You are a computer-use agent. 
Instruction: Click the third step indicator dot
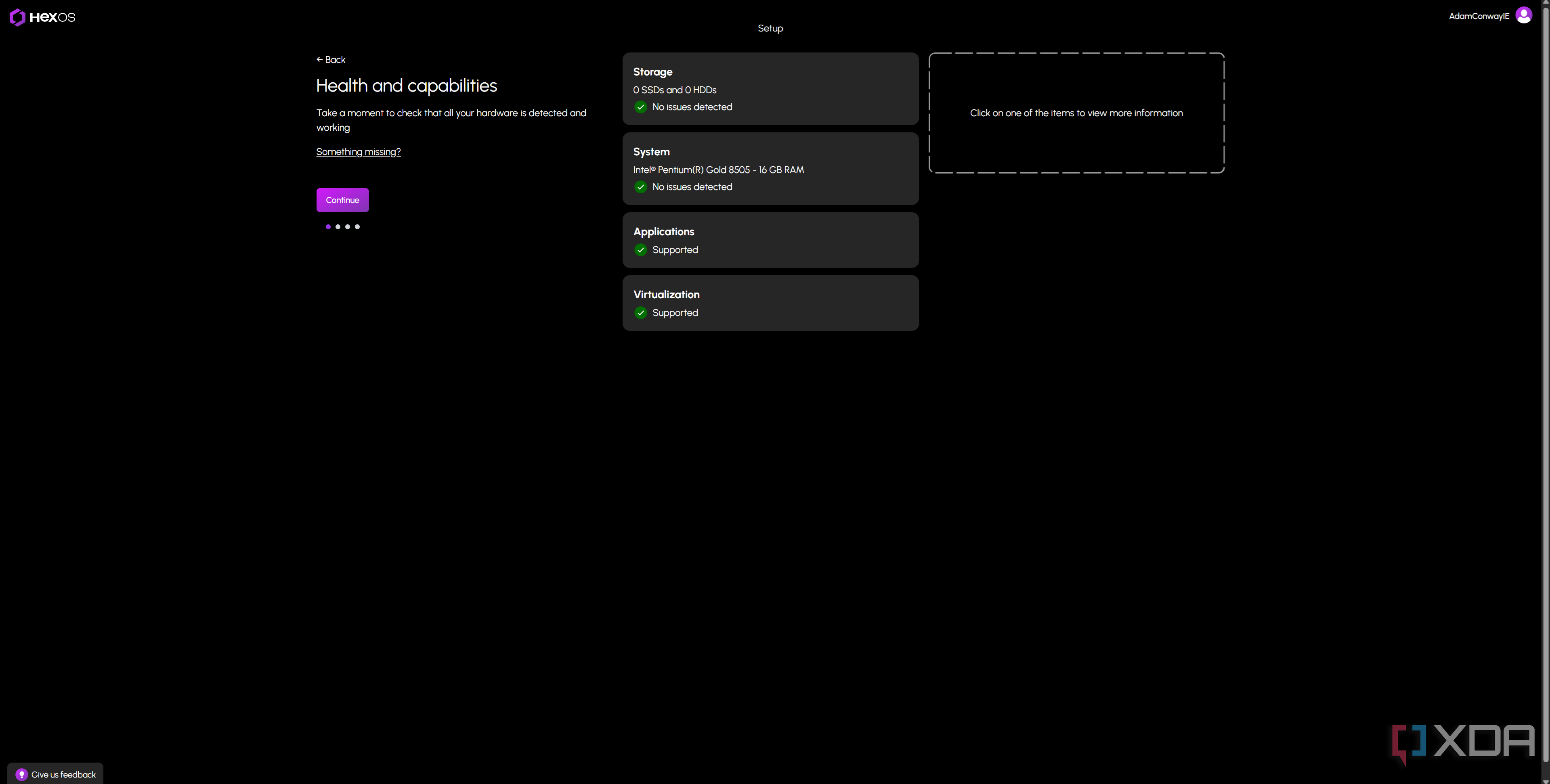click(347, 227)
